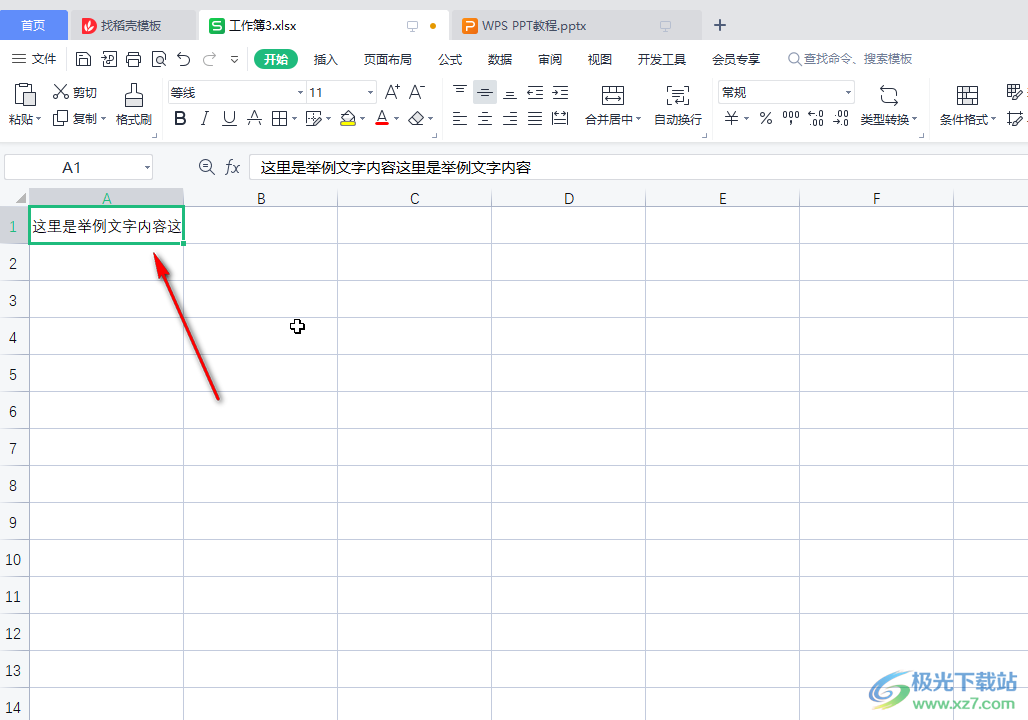This screenshot has height=720, width=1028.
Task: Switch to 审阅 Review tab
Action: pos(549,60)
